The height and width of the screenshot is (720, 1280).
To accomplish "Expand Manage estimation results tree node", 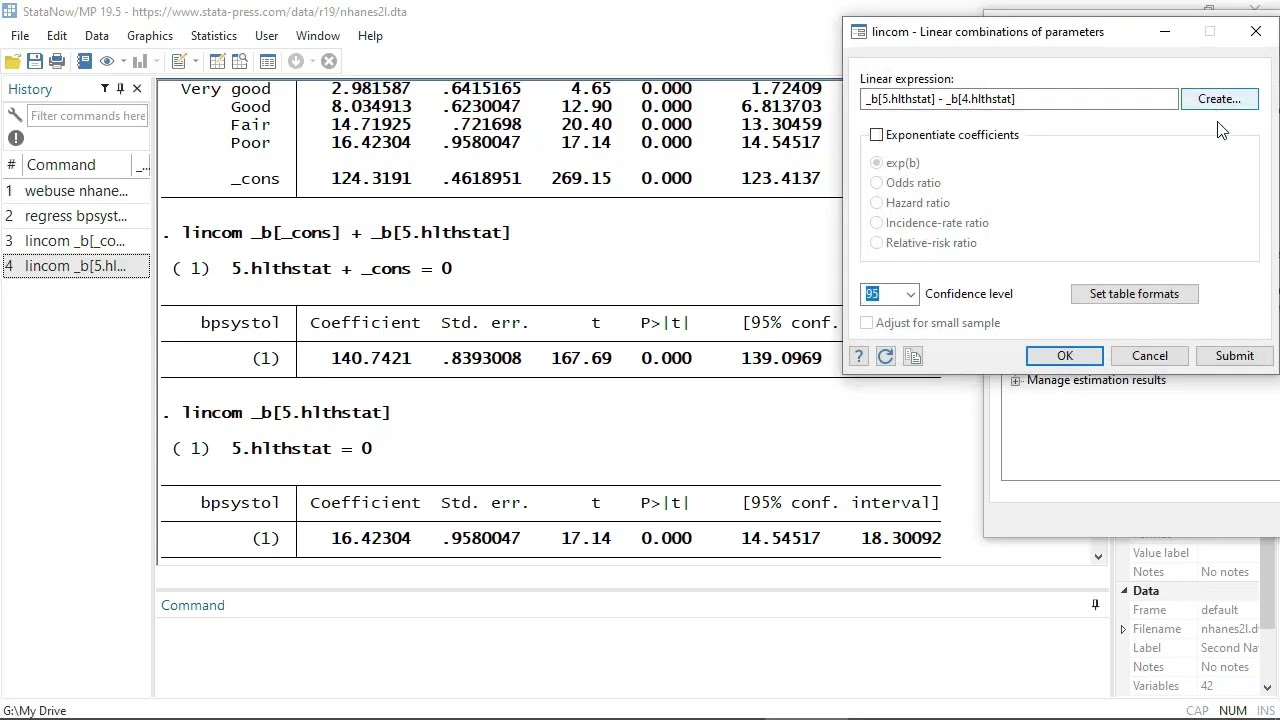I will 1016,381.
